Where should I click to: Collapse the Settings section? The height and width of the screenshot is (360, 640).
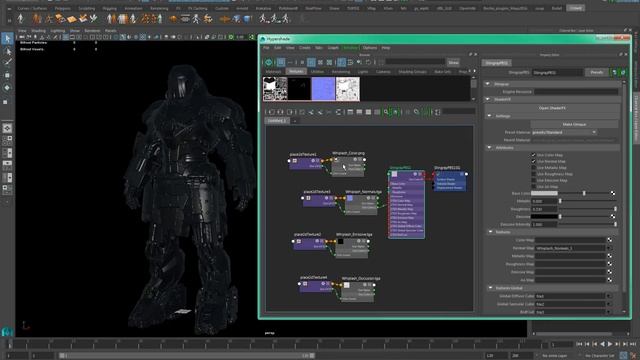pos(489,116)
